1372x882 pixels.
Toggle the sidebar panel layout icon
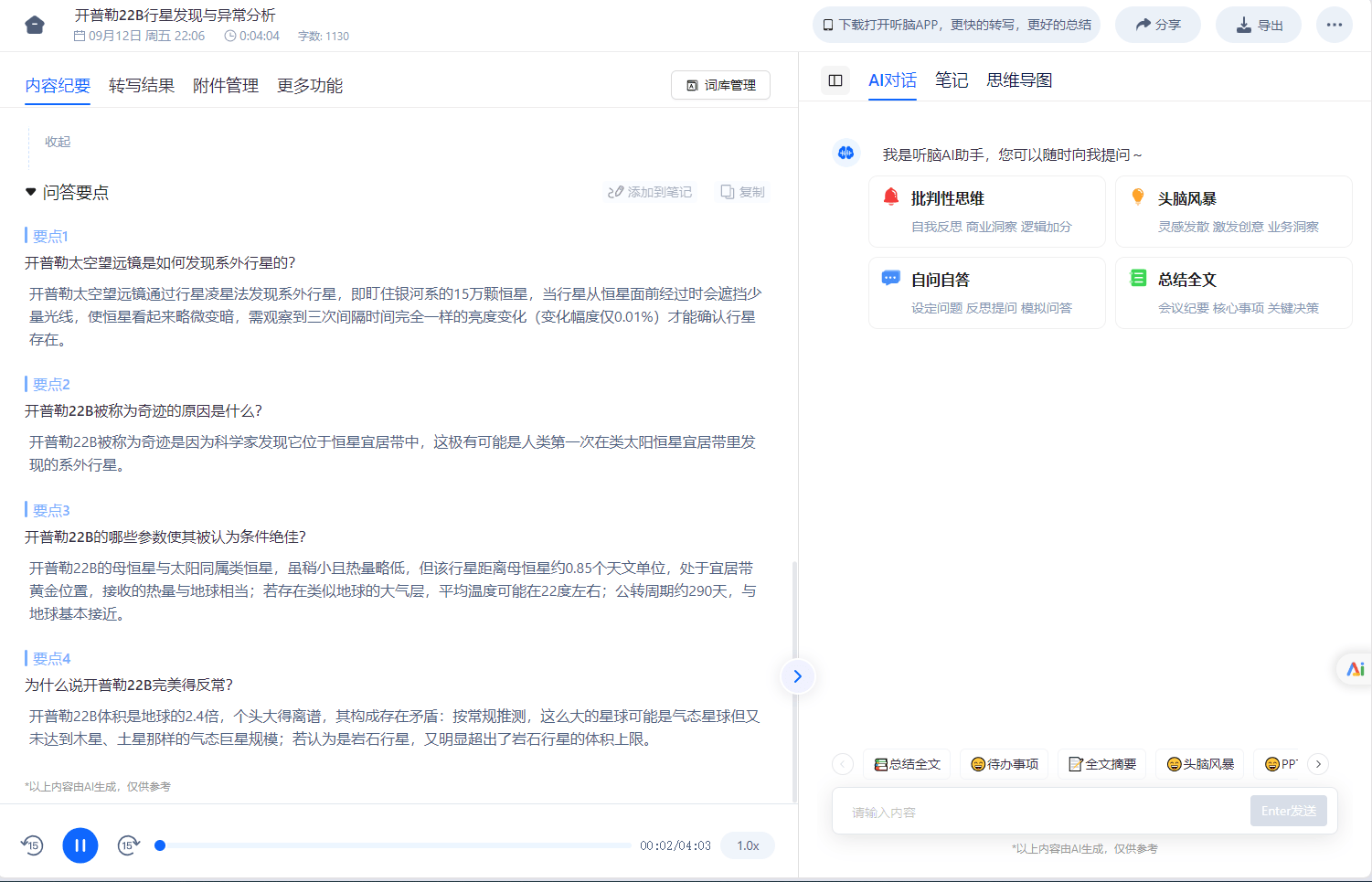coord(835,80)
